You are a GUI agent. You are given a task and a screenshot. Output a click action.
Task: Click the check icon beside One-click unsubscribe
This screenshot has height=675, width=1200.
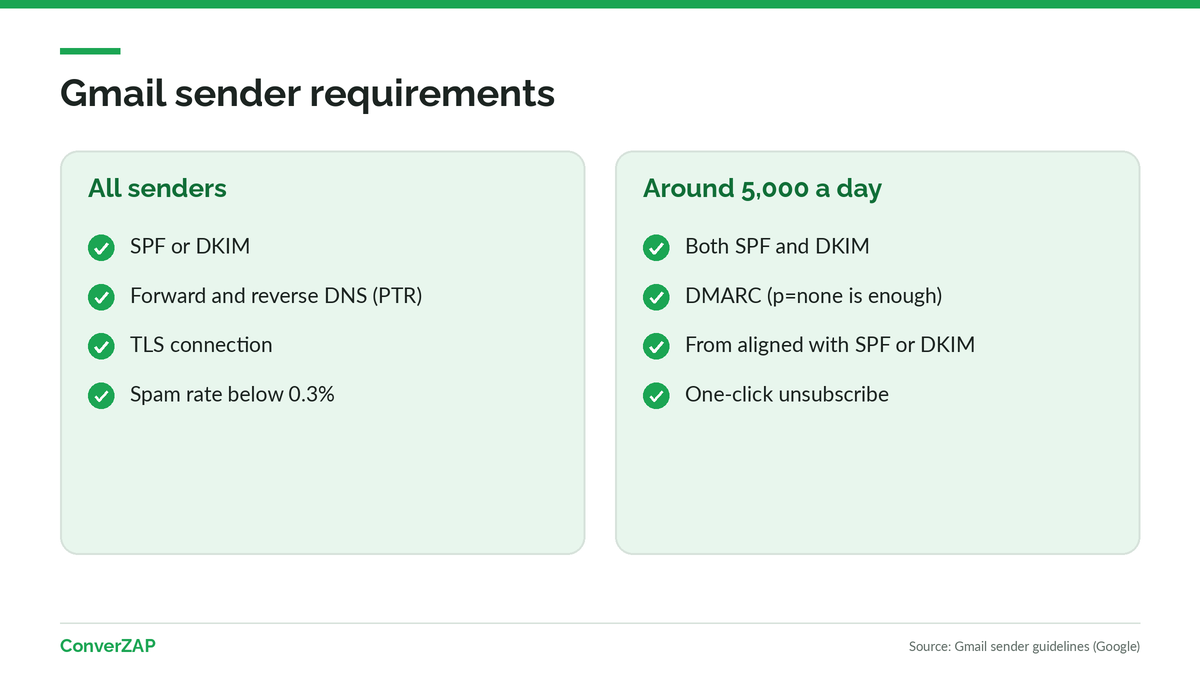tap(656, 396)
